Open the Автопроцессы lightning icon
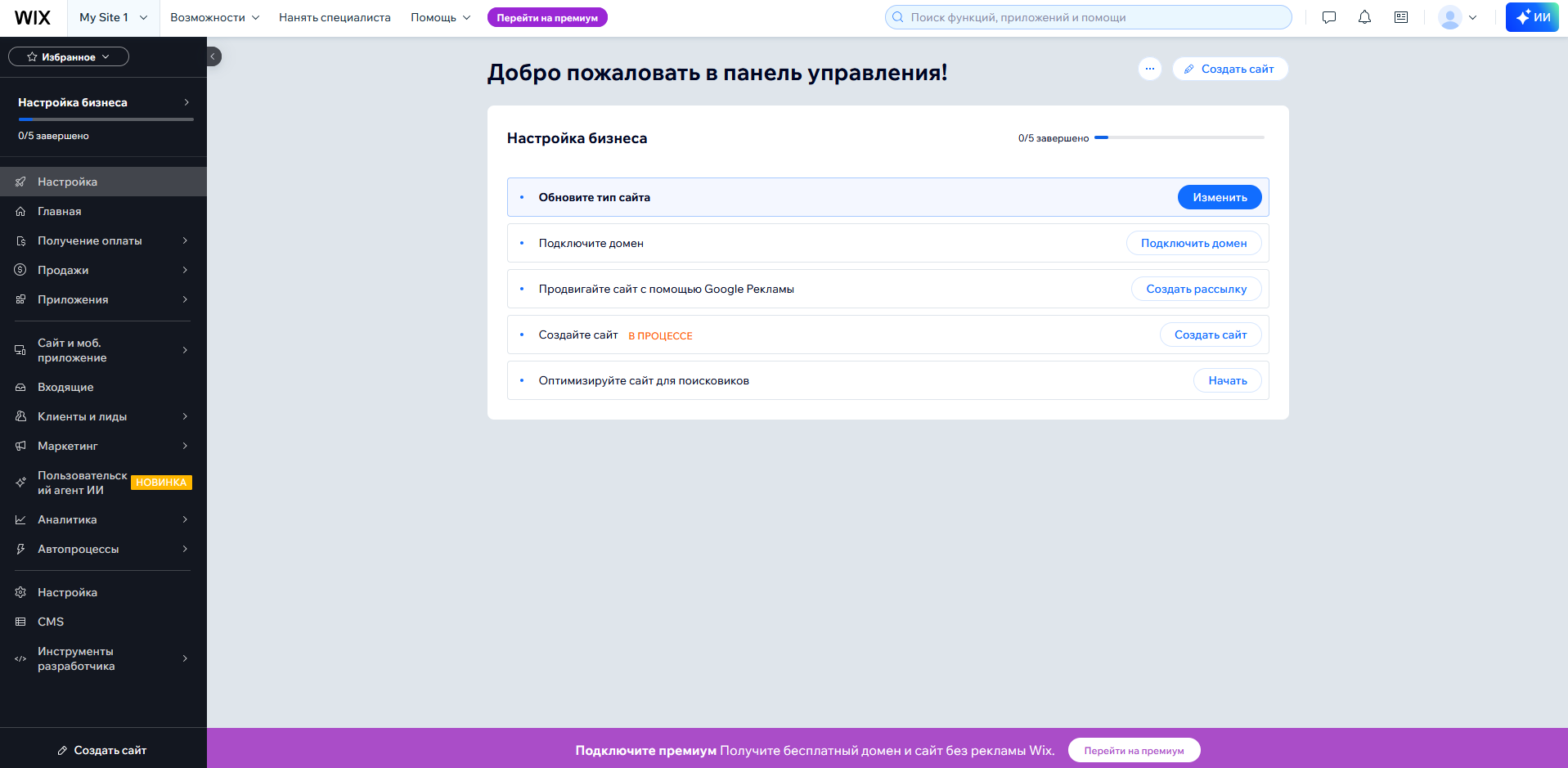The image size is (1568, 768). pyautogui.click(x=20, y=549)
